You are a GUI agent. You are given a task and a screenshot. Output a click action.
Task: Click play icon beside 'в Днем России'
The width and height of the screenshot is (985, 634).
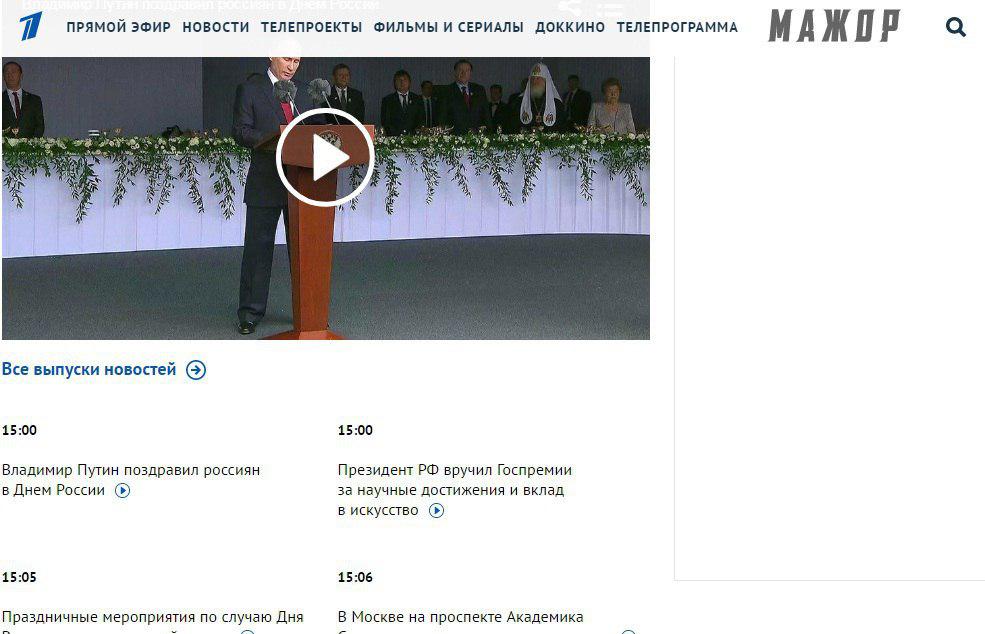122,491
